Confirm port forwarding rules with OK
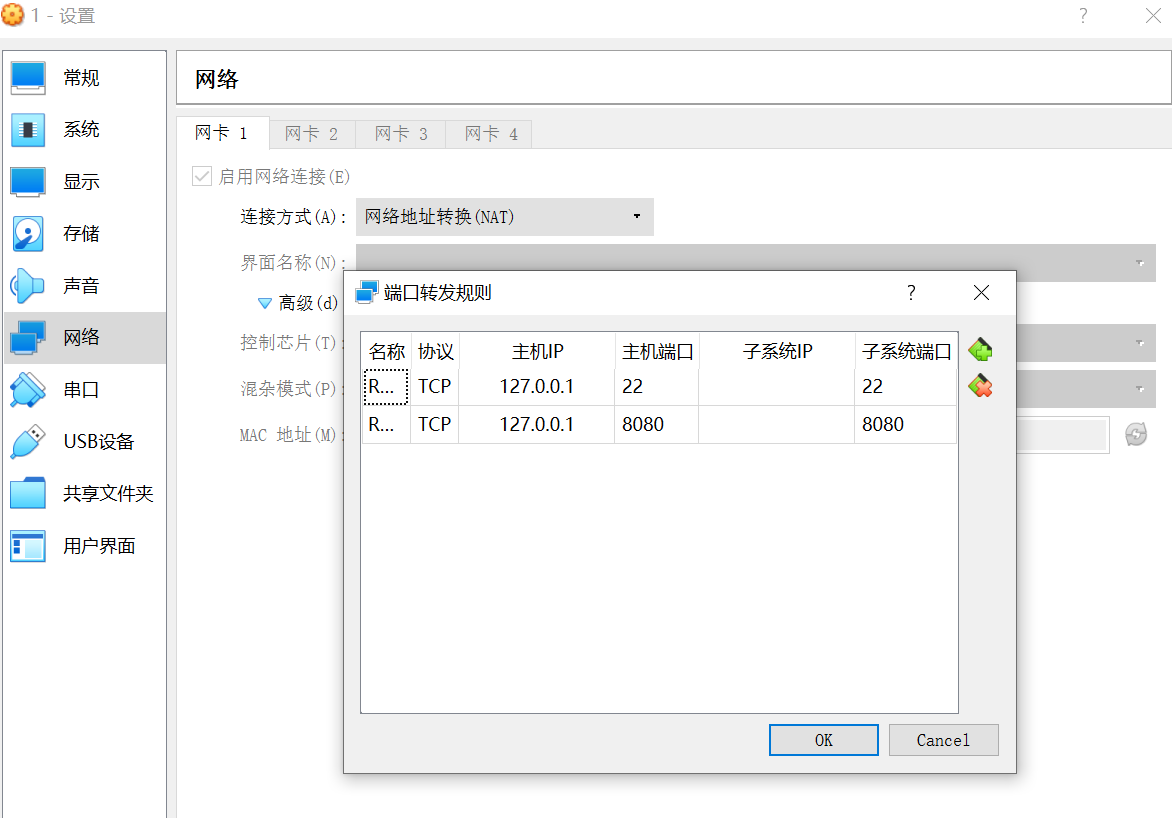1172x818 pixels. click(x=823, y=740)
